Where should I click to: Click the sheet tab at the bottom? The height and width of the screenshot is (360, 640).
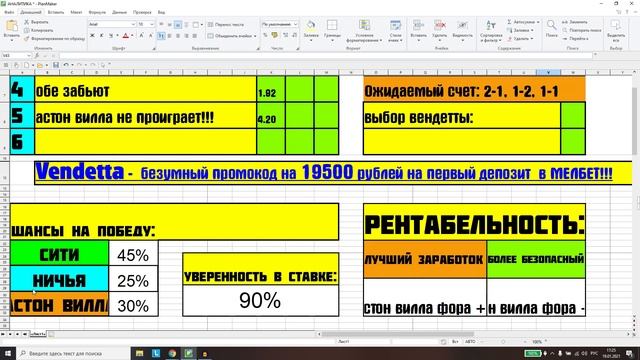(38, 334)
